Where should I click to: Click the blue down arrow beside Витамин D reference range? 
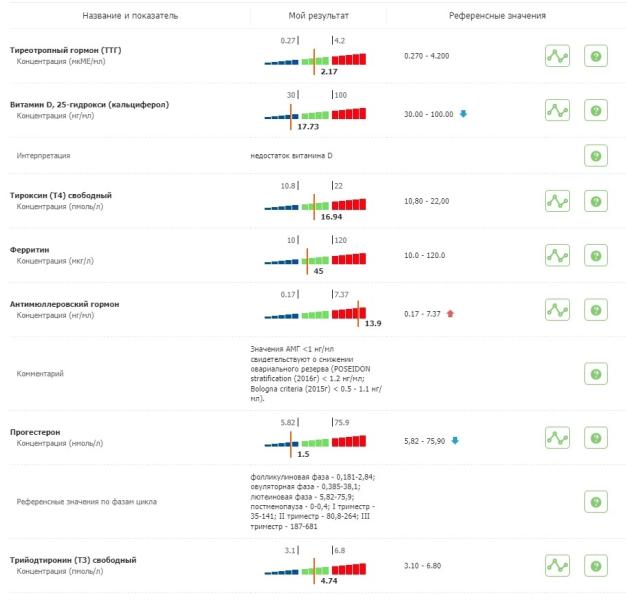pos(463,113)
